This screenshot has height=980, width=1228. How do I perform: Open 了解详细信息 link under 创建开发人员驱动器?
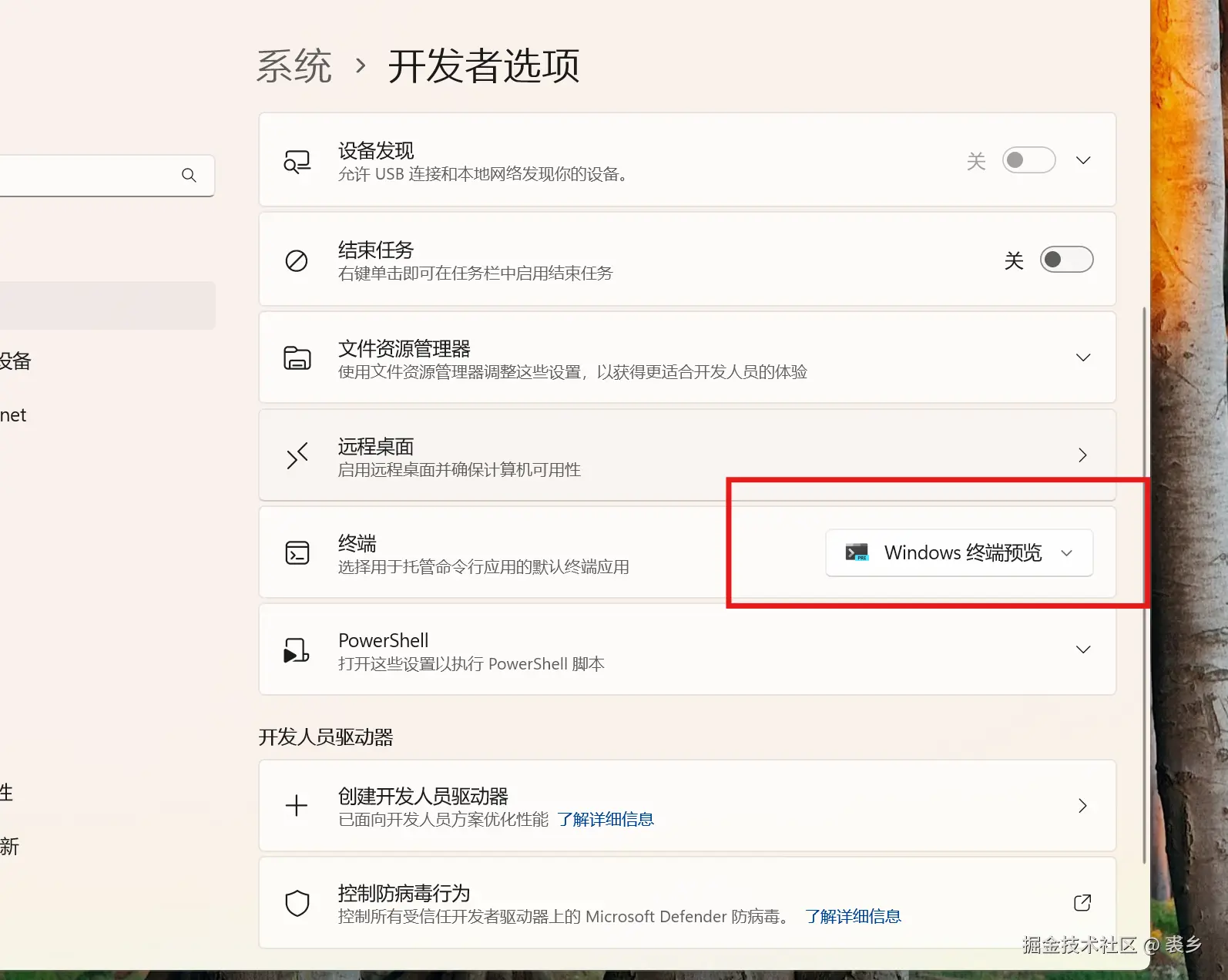(x=606, y=820)
